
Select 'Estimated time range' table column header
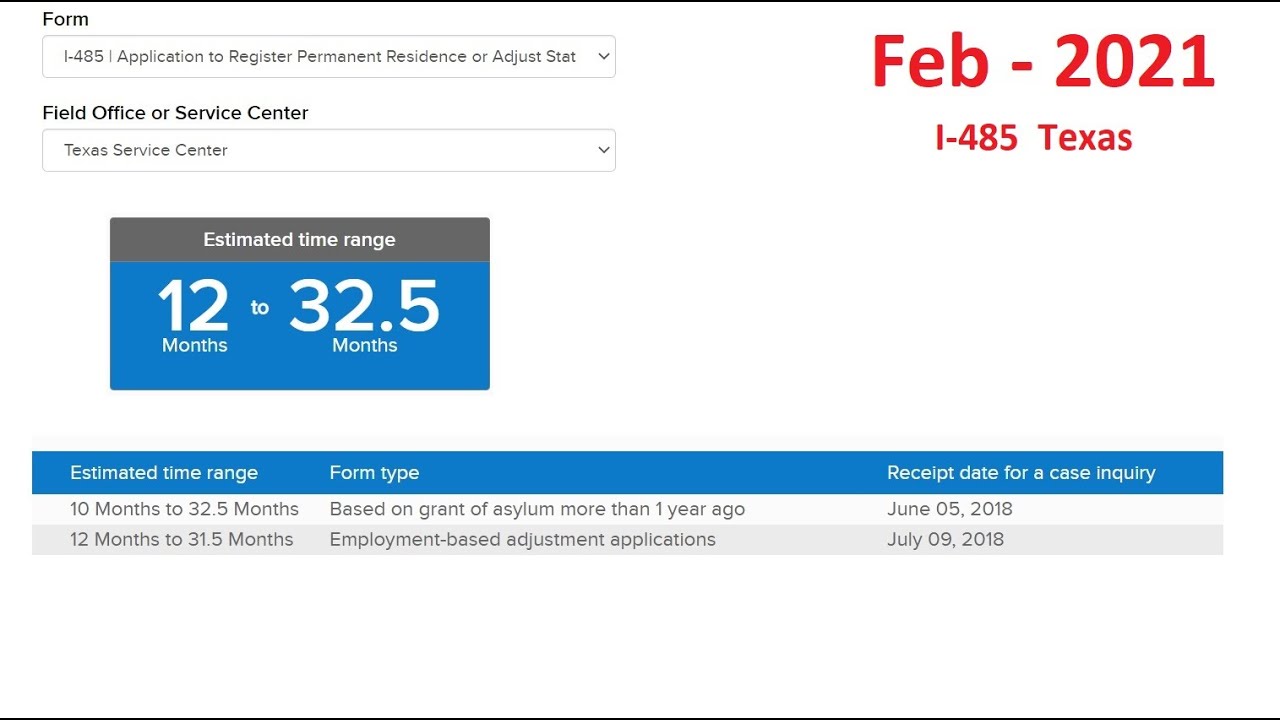(164, 473)
